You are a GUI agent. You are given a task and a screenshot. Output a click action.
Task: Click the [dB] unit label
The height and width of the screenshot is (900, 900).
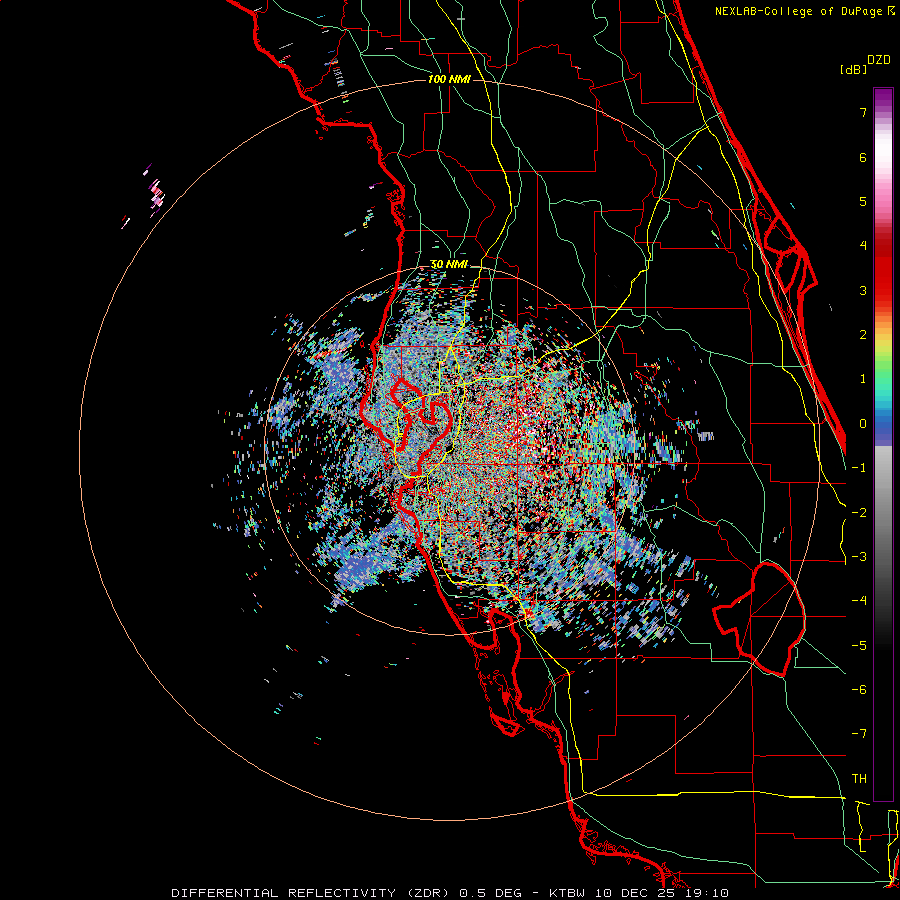coord(853,69)
